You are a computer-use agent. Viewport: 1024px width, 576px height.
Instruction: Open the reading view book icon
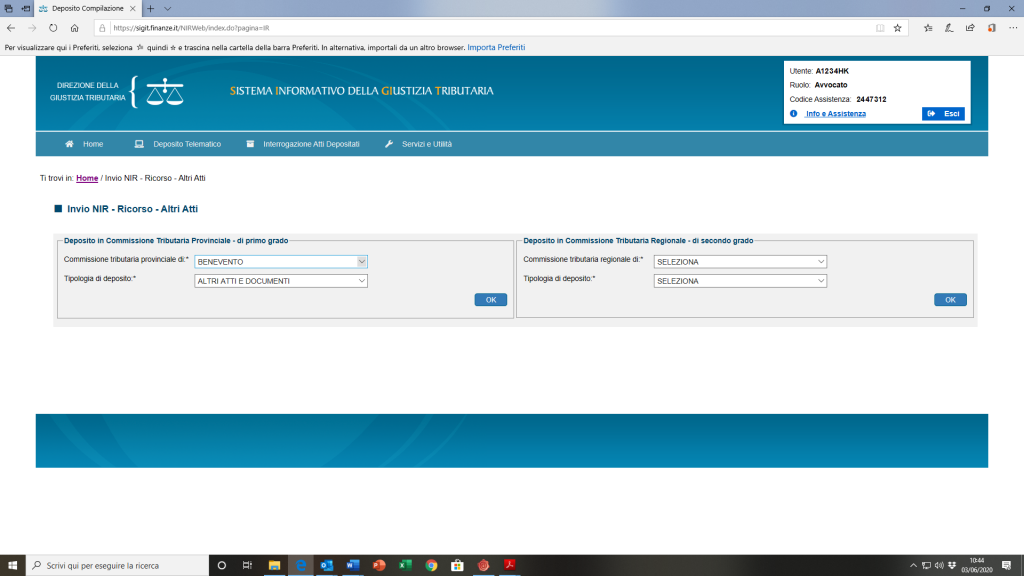[880, 28]
